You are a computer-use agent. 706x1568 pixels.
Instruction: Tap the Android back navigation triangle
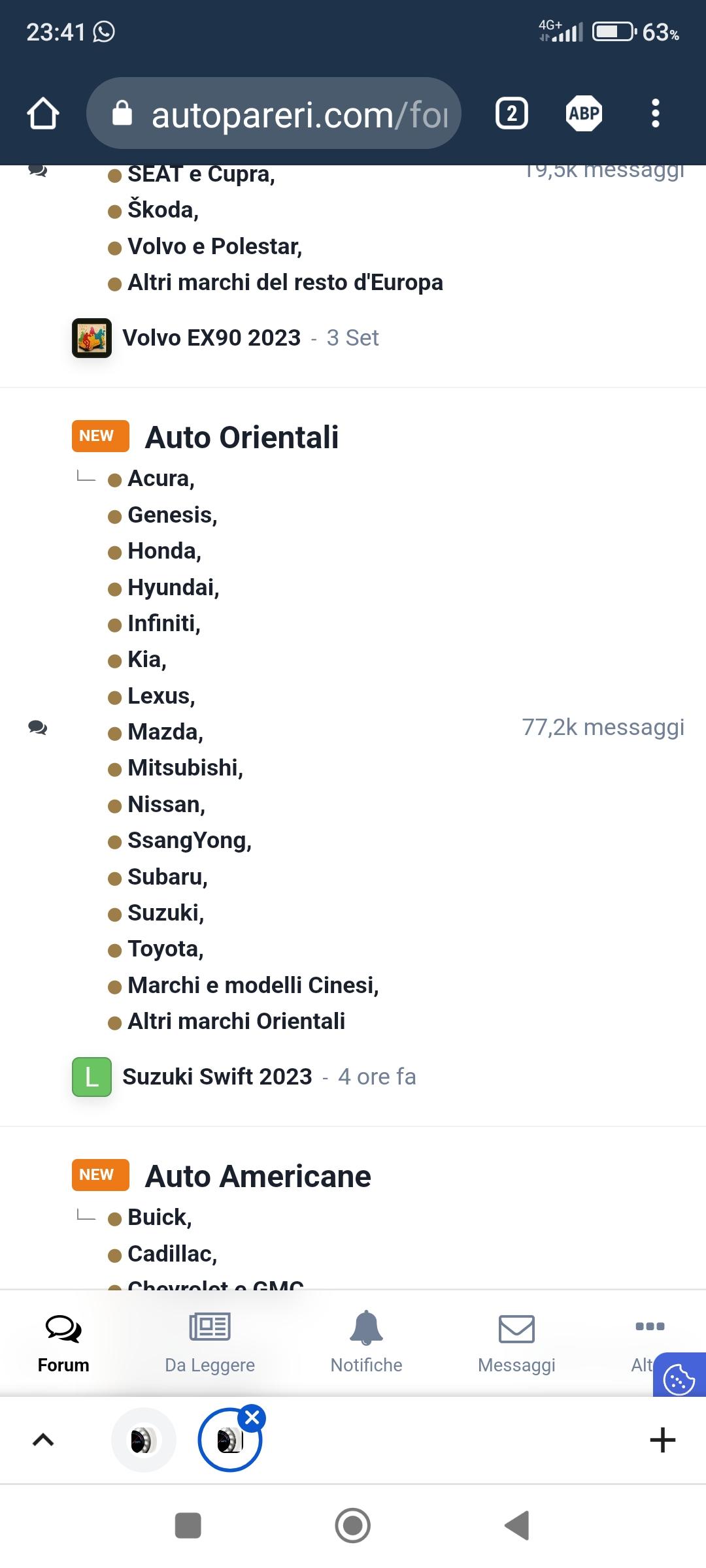click(517, 1526)
